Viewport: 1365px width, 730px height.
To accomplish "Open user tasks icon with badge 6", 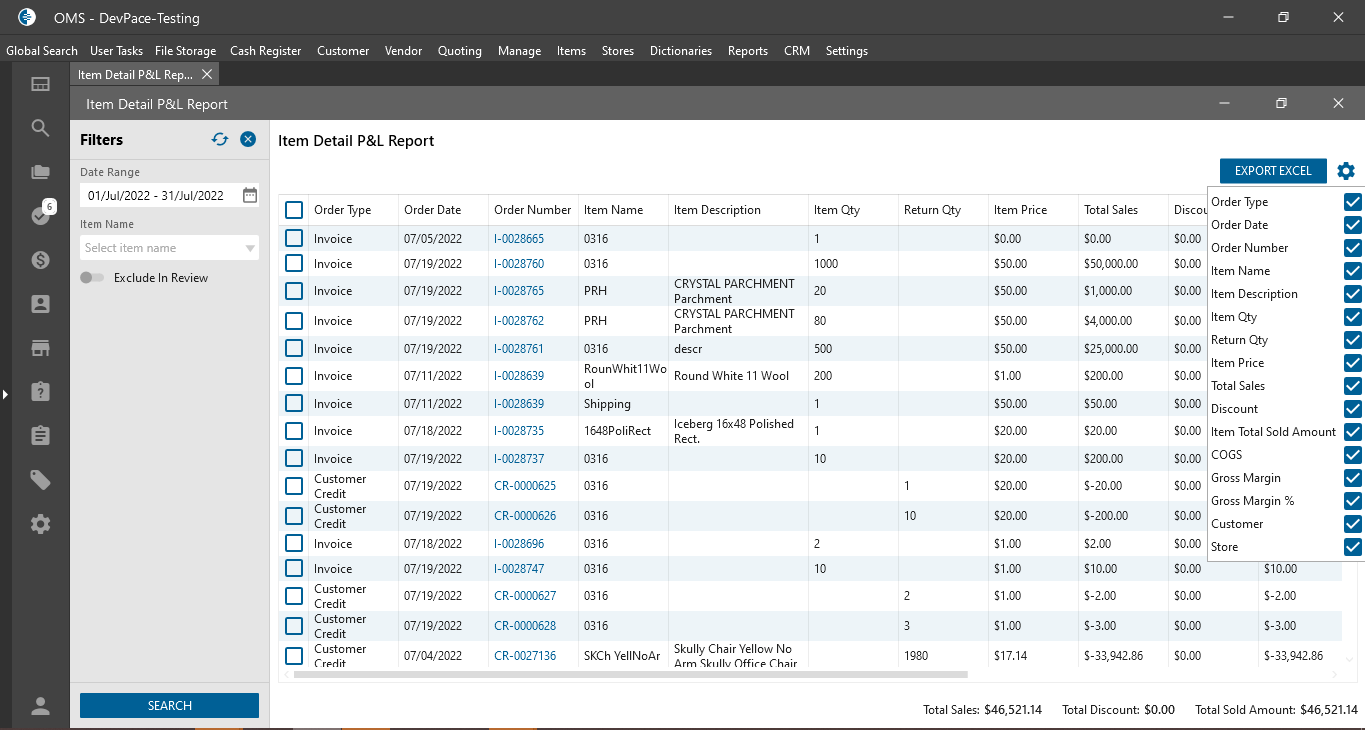I will pyautogui.click(x=40, y=215).
